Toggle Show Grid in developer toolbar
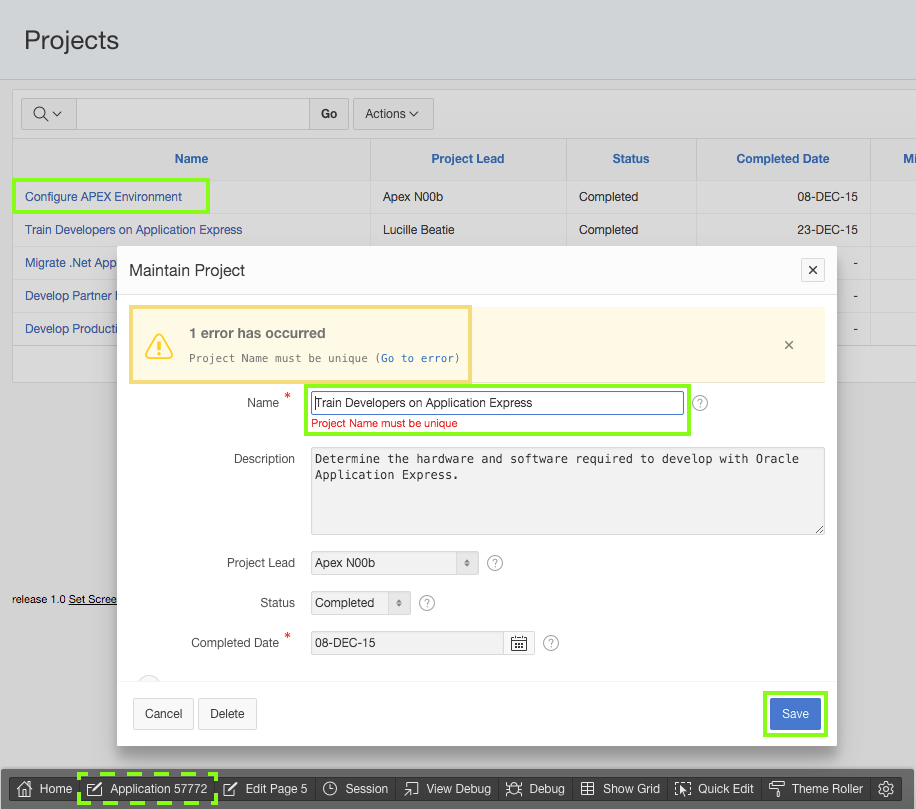This screenshot has width=916, height=809. point(620,789)
